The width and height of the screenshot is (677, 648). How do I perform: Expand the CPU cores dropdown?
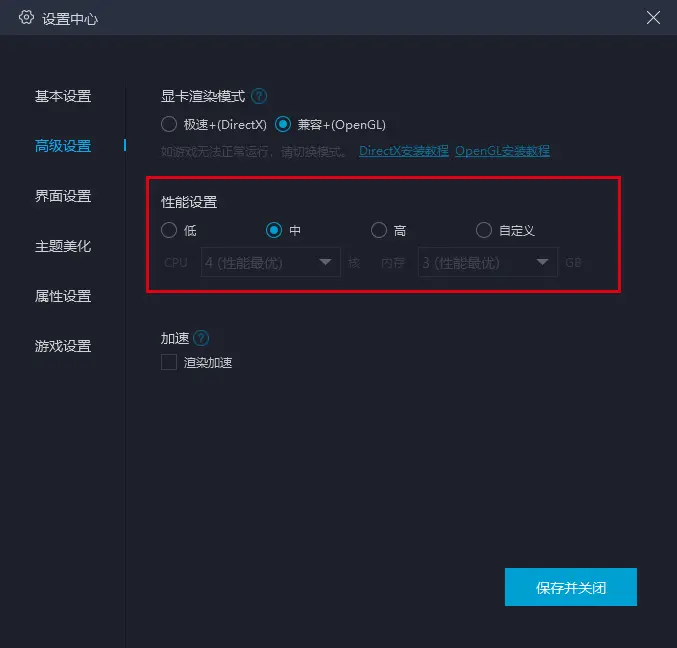click(271, 262)
